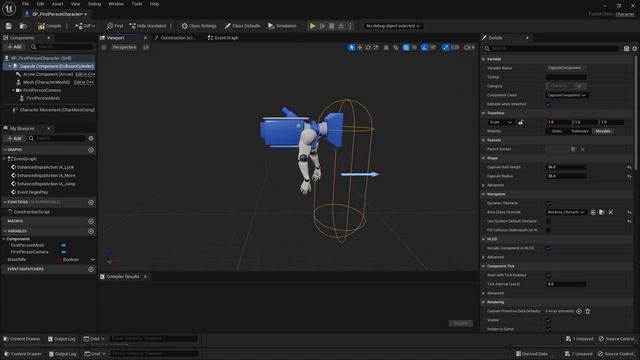Click the Save blueprint icon in toolbar
The image size is (640, 360).
9,26
